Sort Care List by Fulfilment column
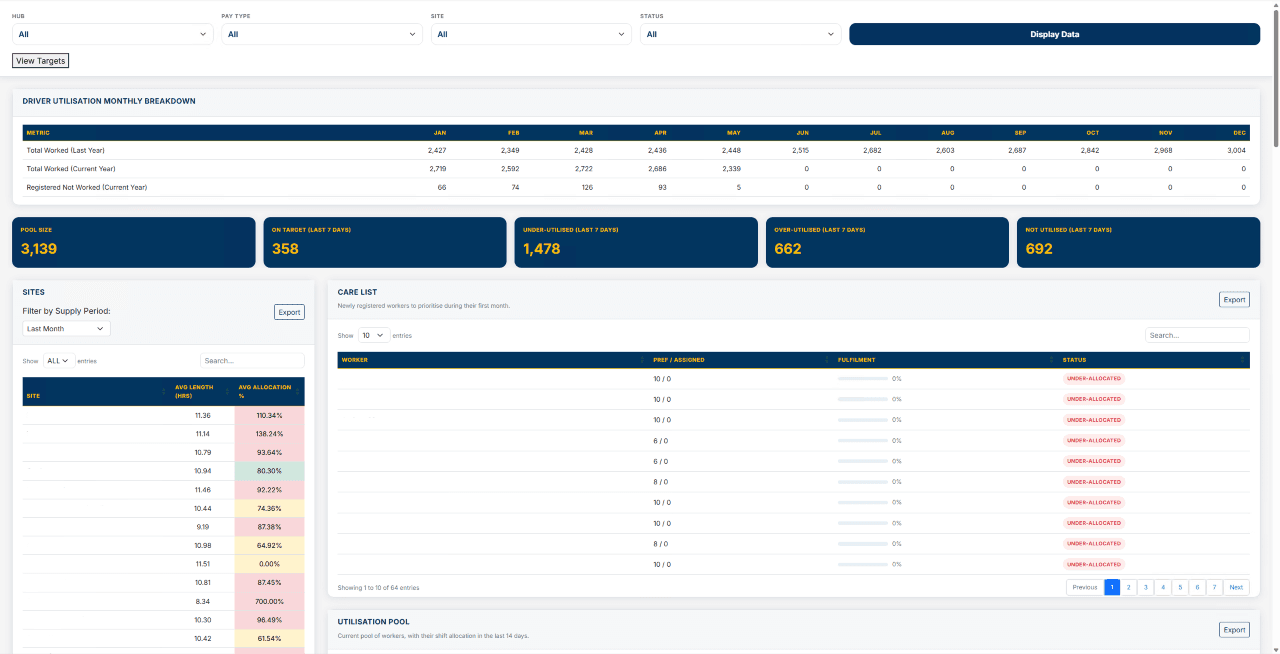Screen dimensions: 1280x654 click(946, 360)
